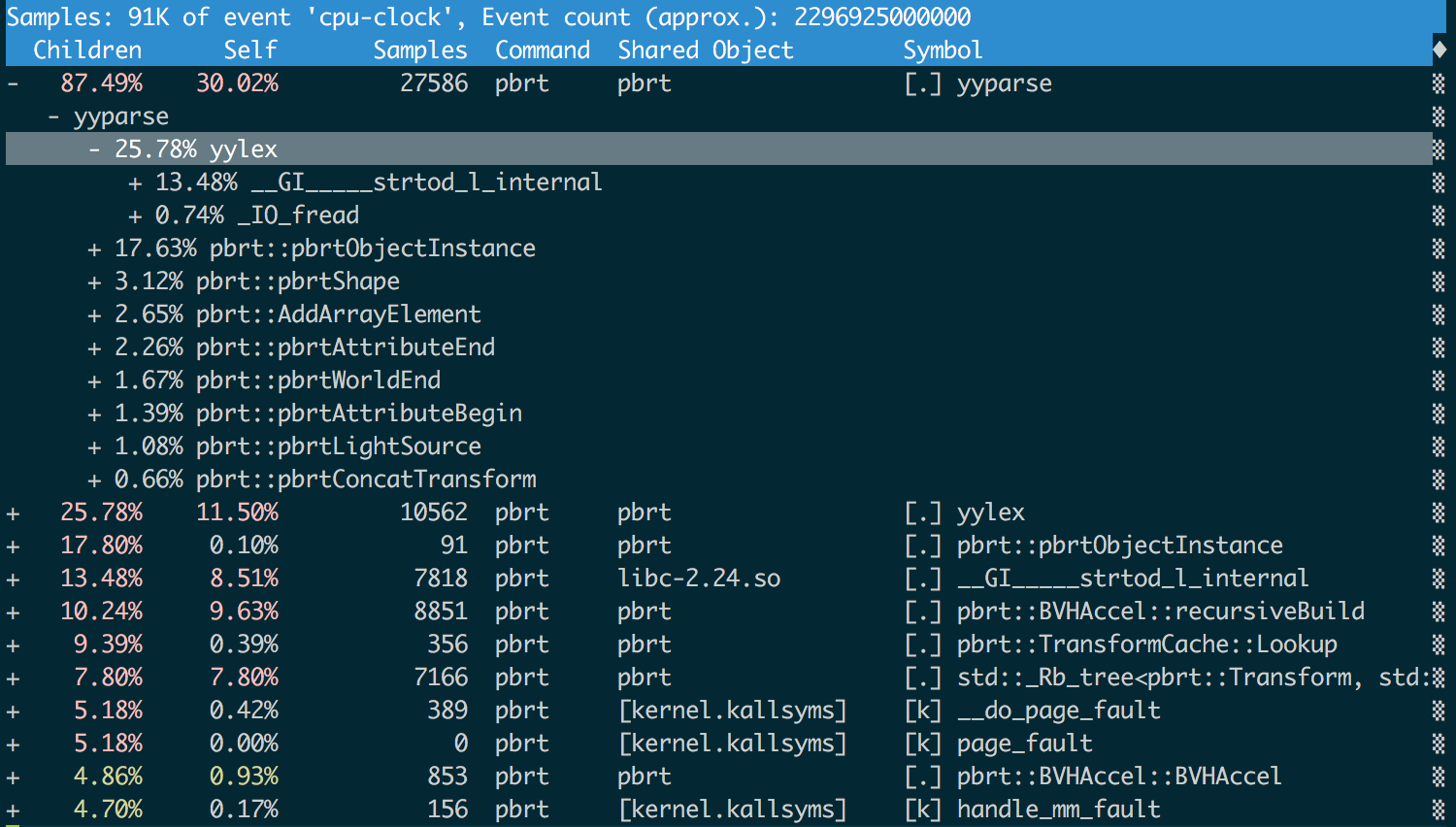Click the Shared Object column header
The height and width of the screenshot is (827, 1456).
click(x=705, y=50)
